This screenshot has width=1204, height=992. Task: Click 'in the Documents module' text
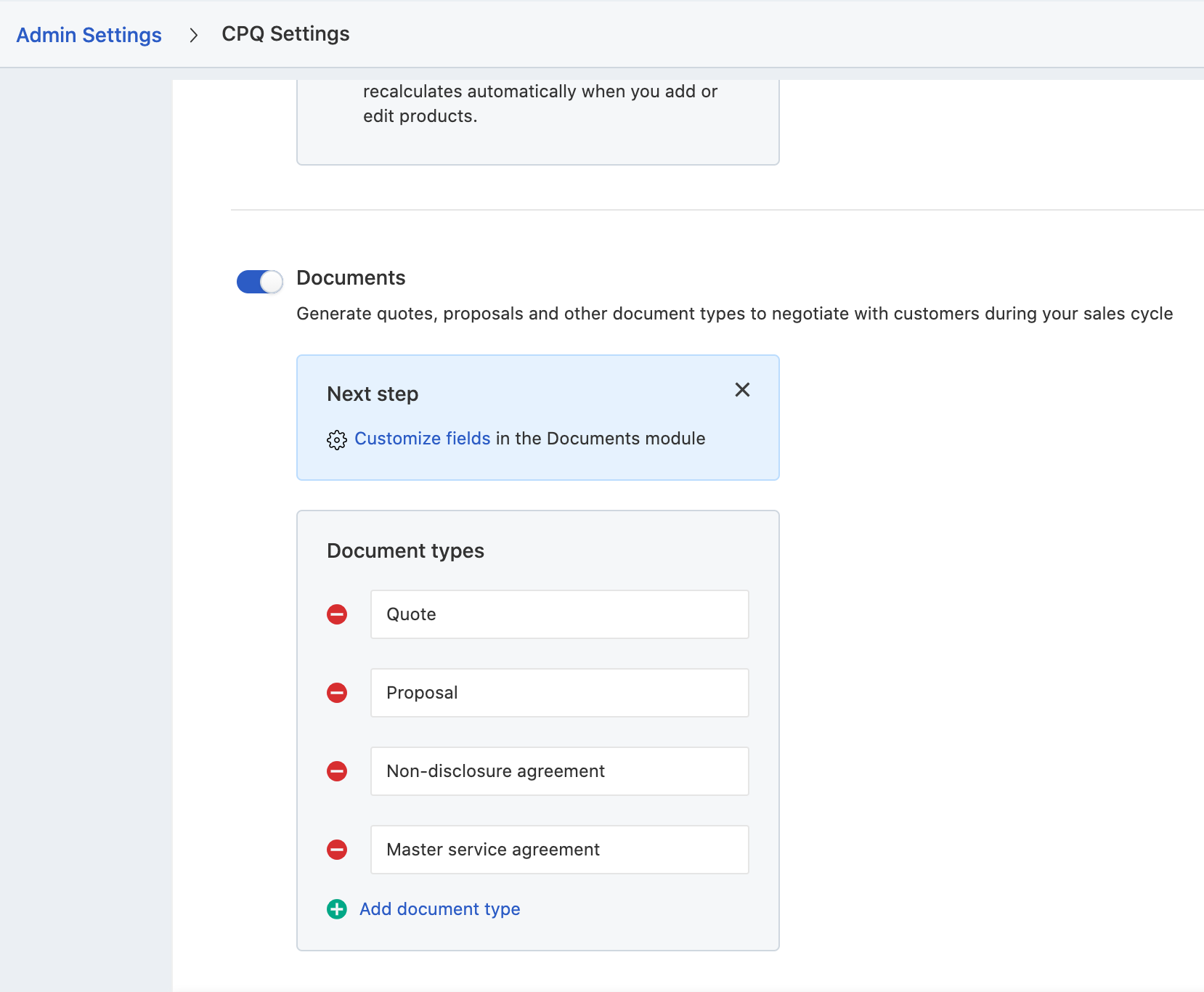[601, 439]
